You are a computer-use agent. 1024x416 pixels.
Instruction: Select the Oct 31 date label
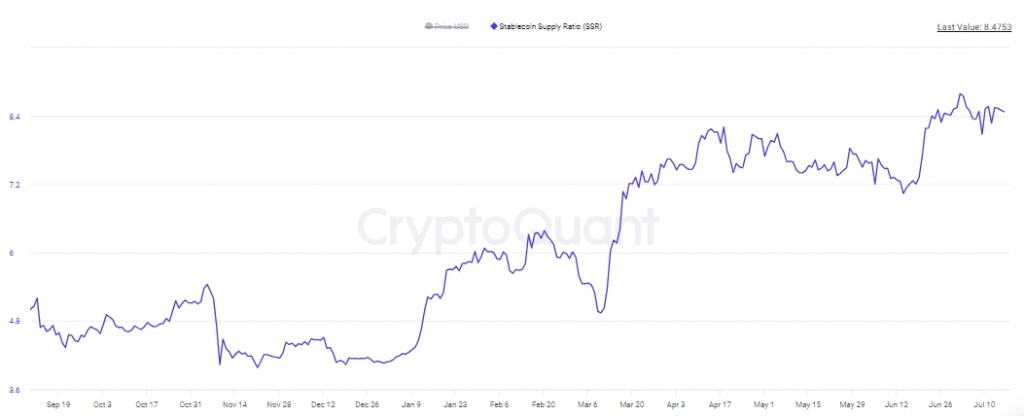tap(190, 406)
